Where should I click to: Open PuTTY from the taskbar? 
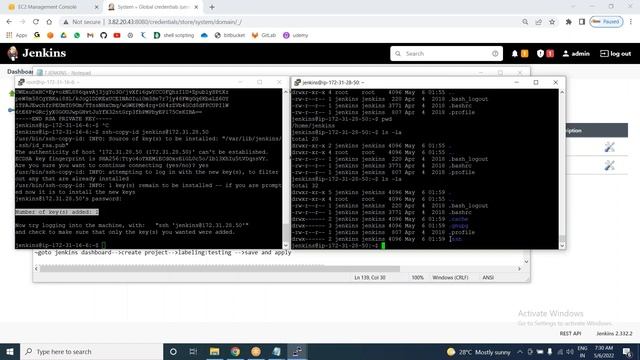click(x=298, y=351)
